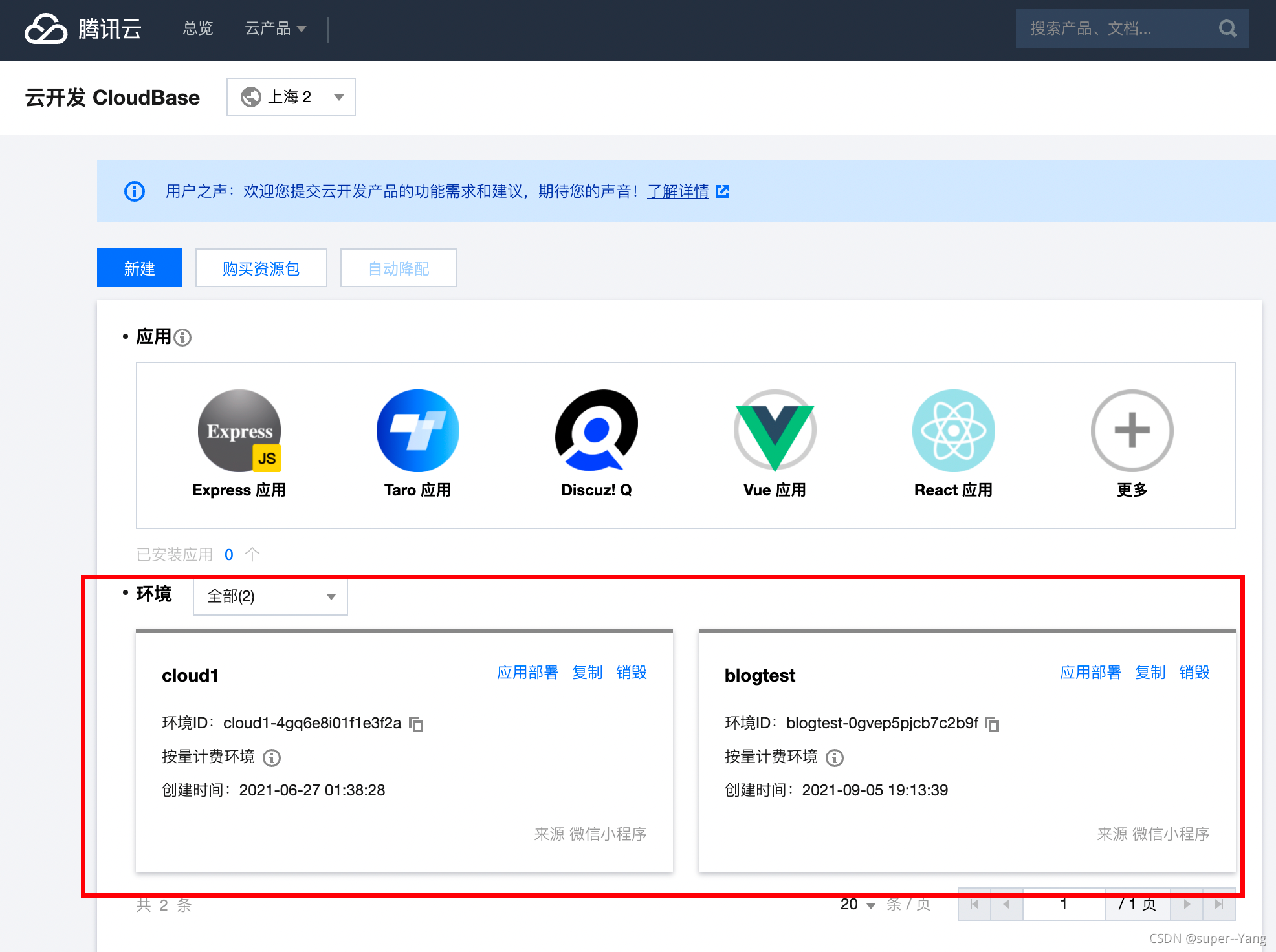The height and width of the screenshot is (952, 1276).
Task: Click the Taro 应用 label
Action: 418,490
